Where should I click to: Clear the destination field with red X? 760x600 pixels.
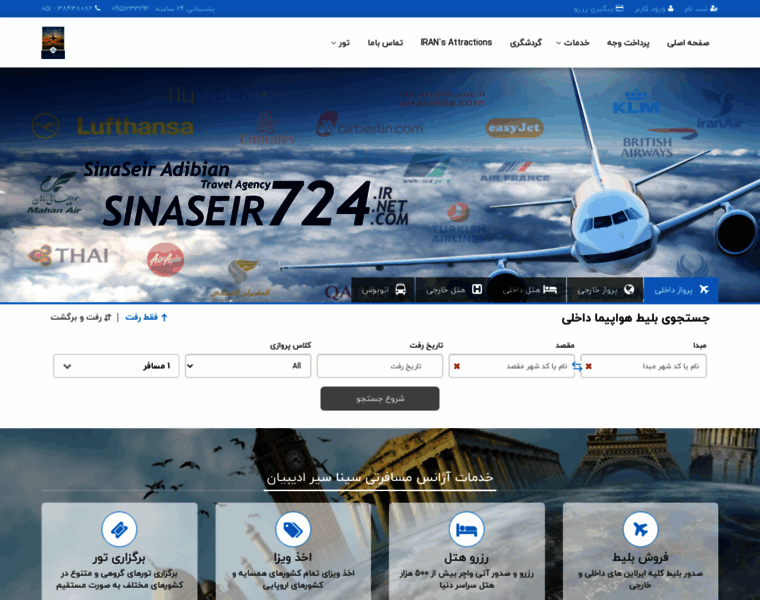(457, 366)
